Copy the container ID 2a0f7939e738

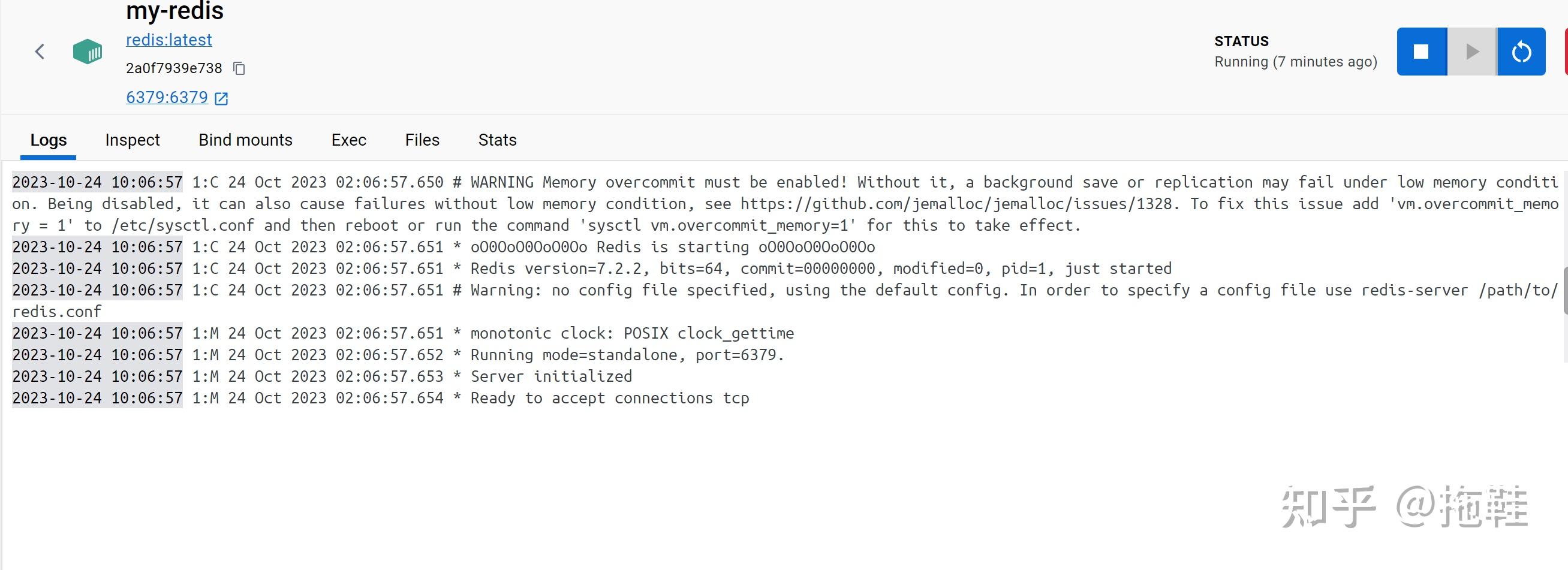click(239, 68)
